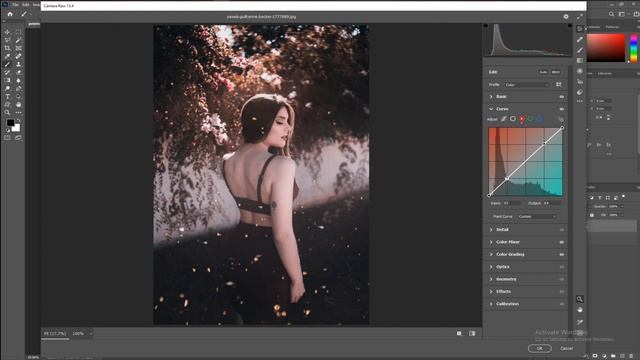Select the Point Curve adjust mode
The image size is (640, 360).
513,119
